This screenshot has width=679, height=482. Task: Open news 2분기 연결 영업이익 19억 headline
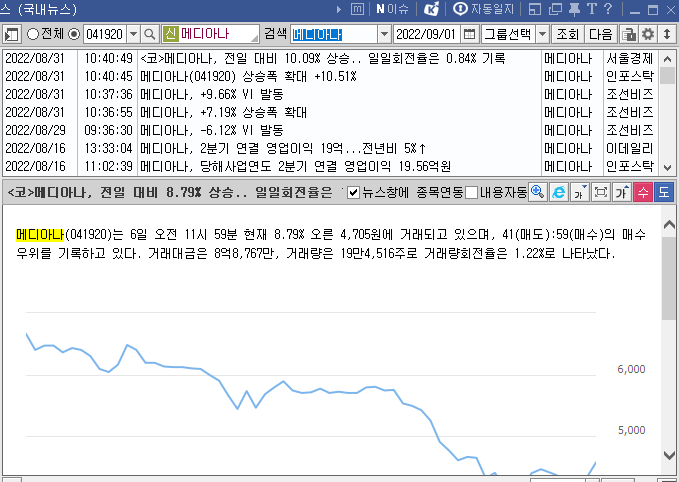tap(283, 149)
